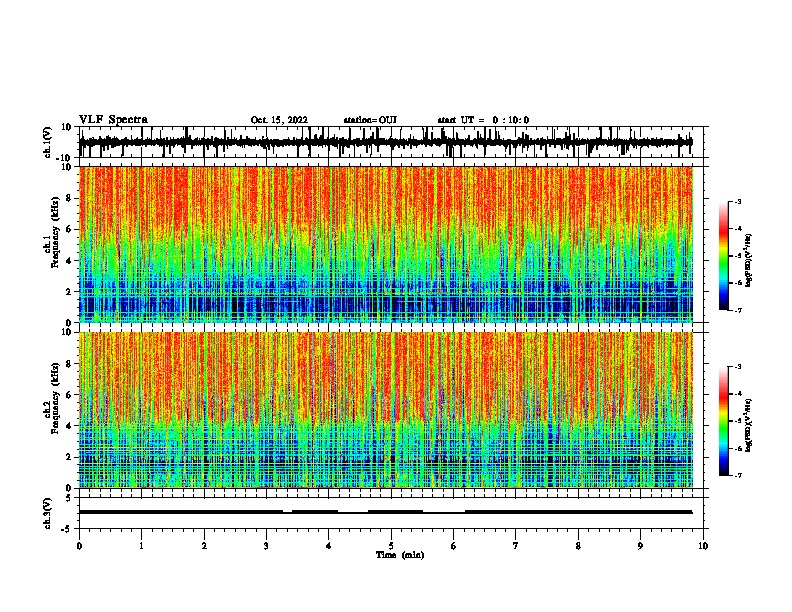Click time axis tick label "1"
792x612 pixels.
[141, 546]
